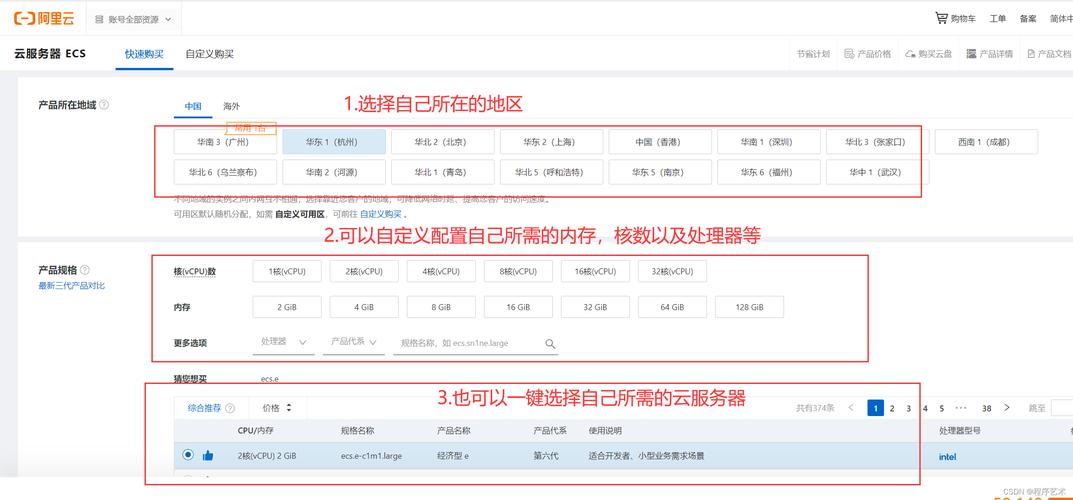Screen dimensions: 1073x500
Task: Select the 海外 region tab
Action: click(x=231, y=106)
